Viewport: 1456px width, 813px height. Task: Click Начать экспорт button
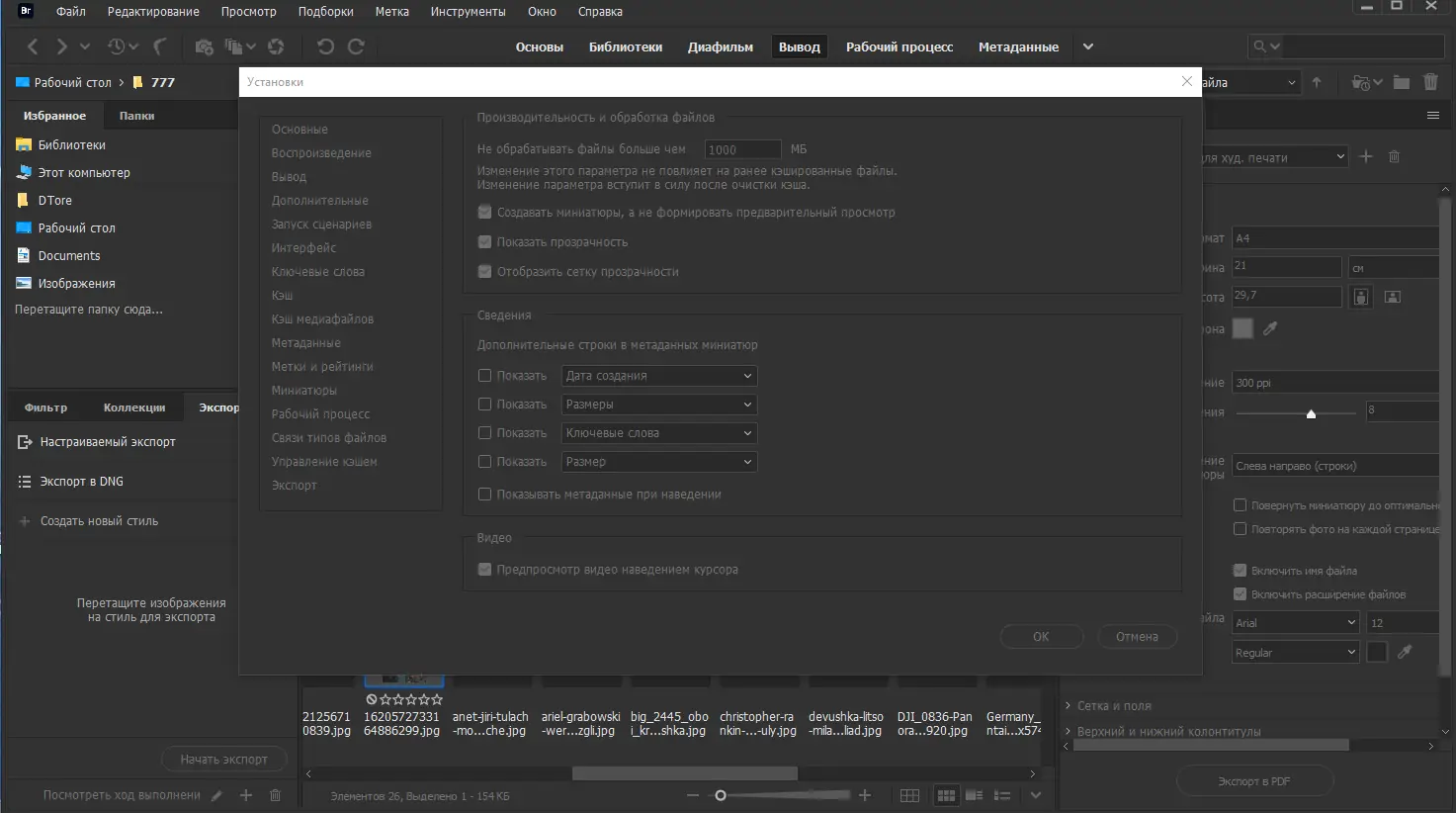(x=223, y=760)
